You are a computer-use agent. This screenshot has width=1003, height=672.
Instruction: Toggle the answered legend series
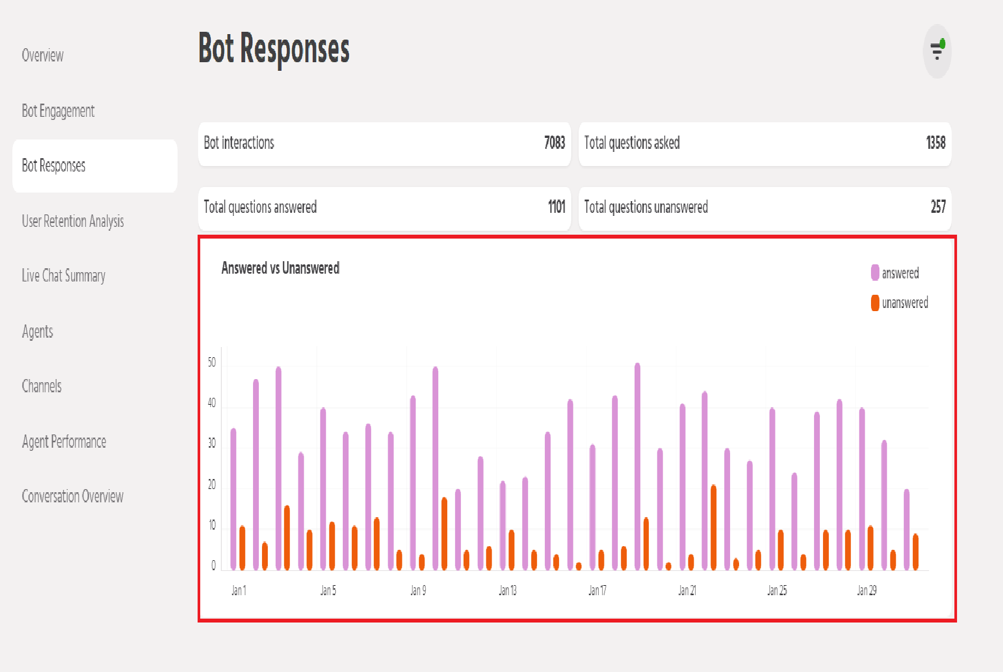900,273
